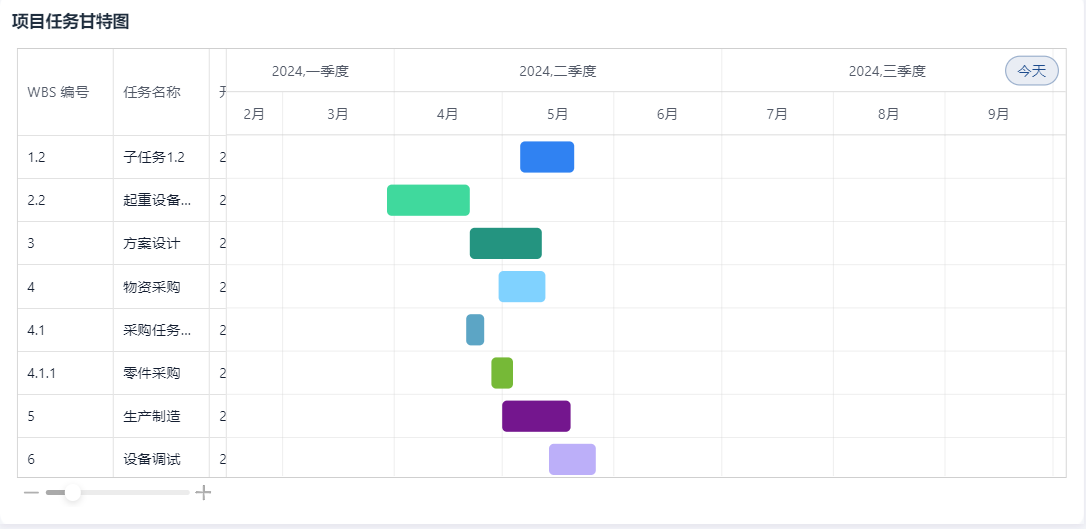Click the WBS 编号 column header
1086x529 pixels.
[58, 92]
